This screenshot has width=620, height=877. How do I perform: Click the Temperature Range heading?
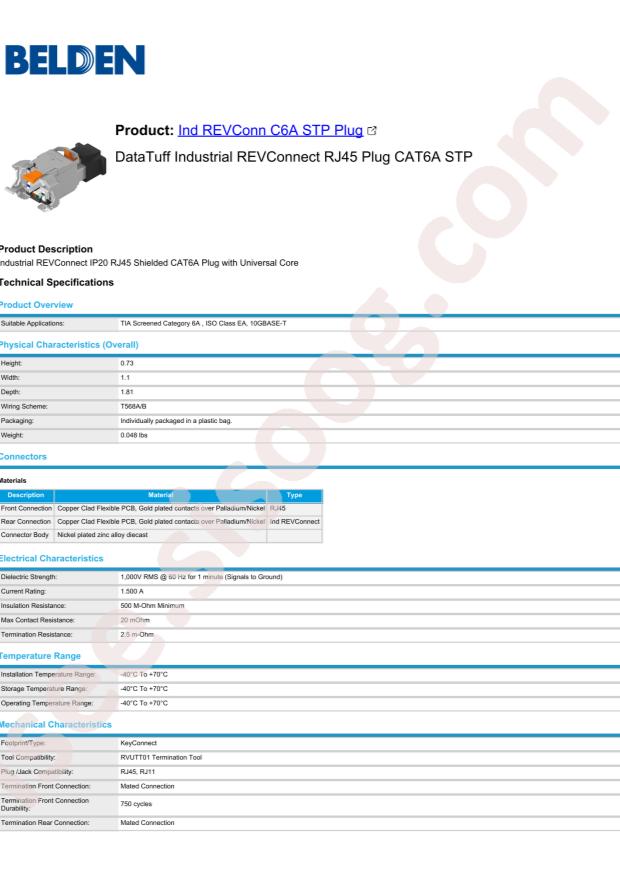(x=40, y=656)
